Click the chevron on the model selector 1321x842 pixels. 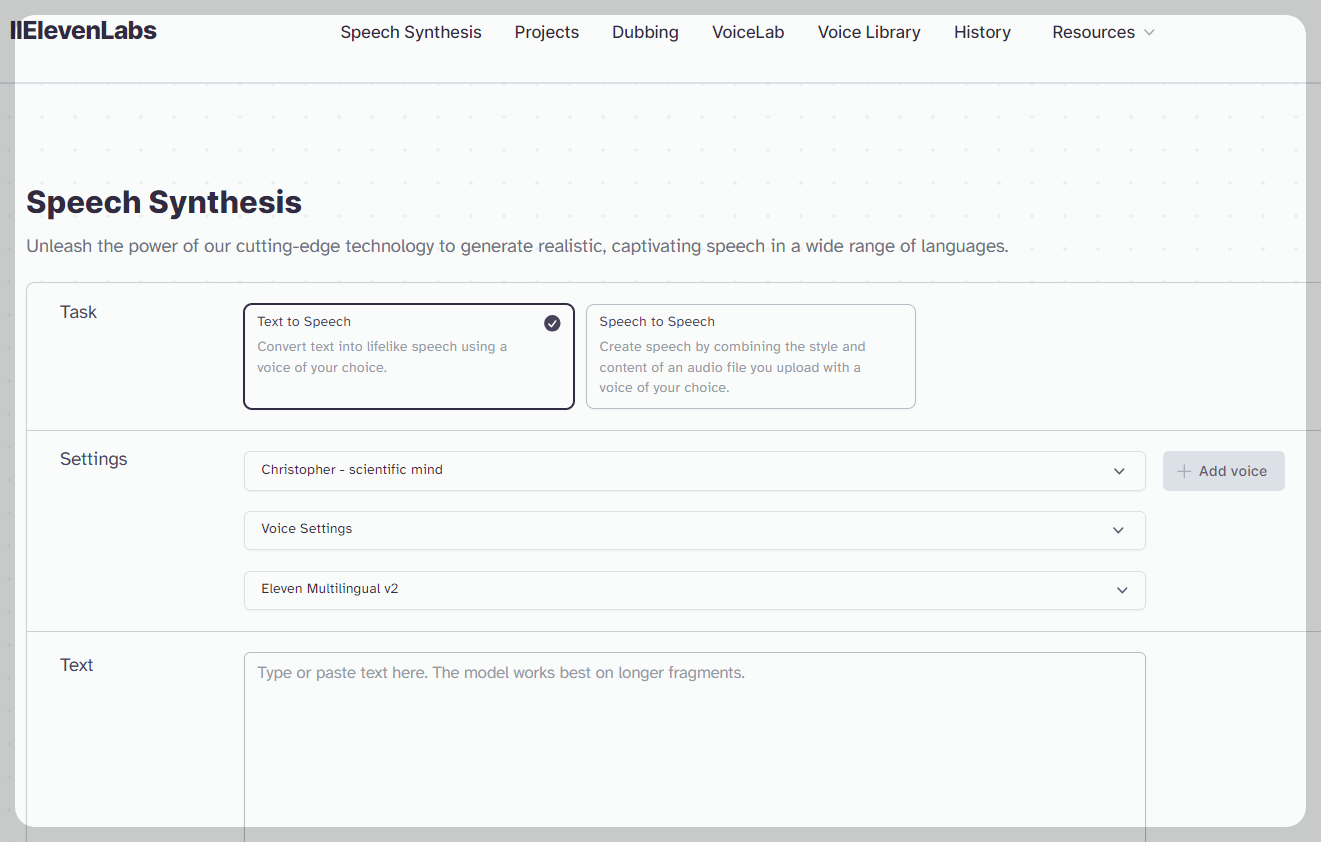tap(1122, 590)
